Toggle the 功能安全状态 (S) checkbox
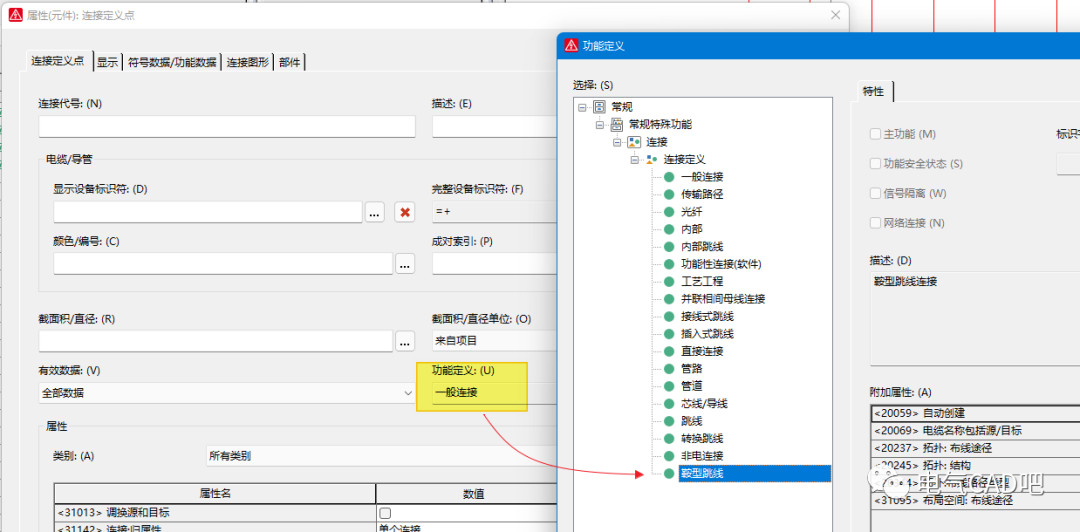1080x532 pixels. point(875,164)
